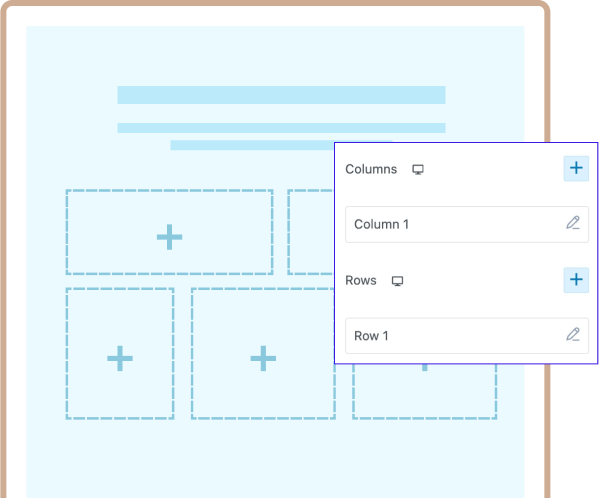Image resolution: width=599 pixels, height=498 pixels.
Task: Edit Column 1 using its pencil icon
Action: pos(573,223)
